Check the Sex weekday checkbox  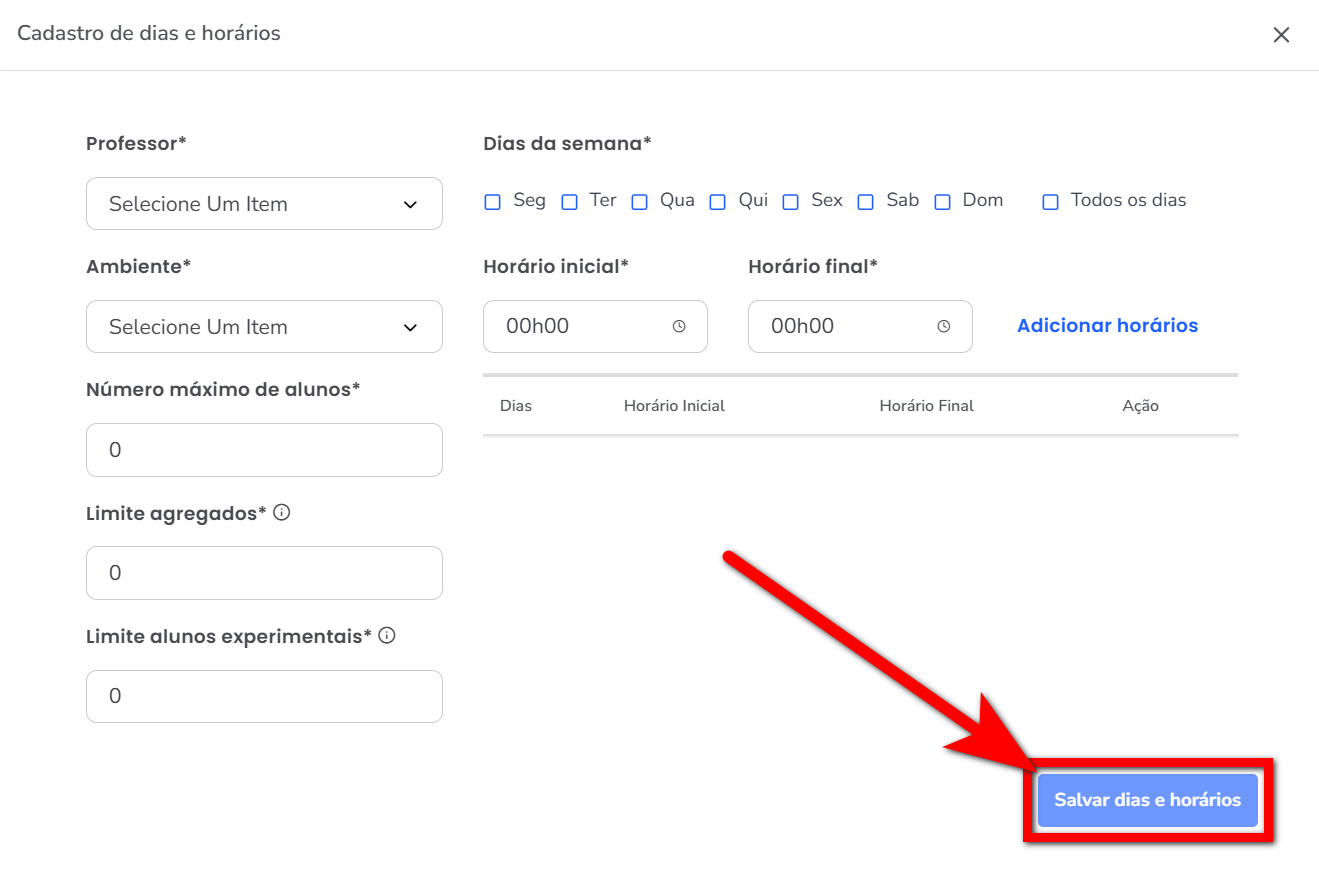(x=790, y=202)
